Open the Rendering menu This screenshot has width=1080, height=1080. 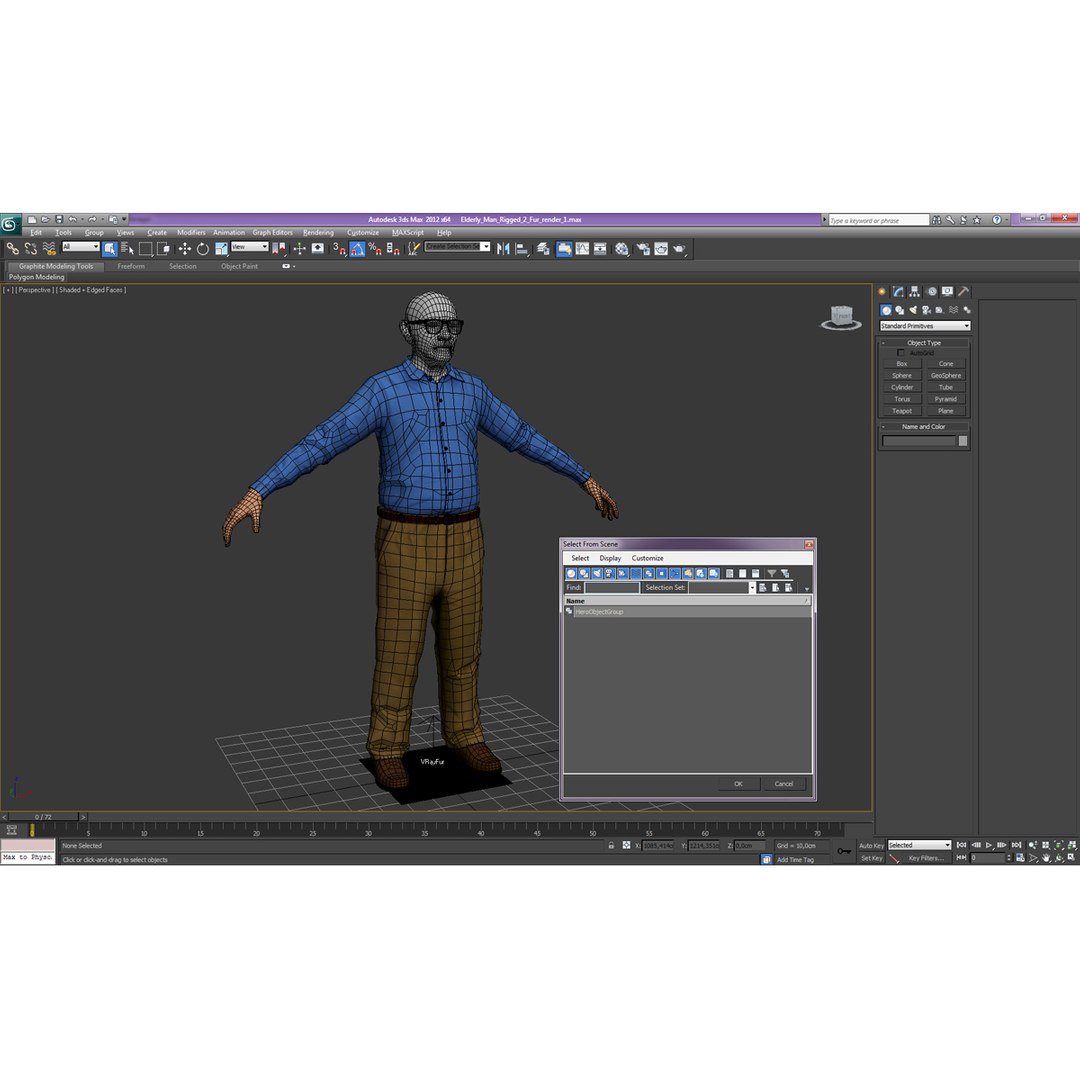pyautogui.click(x=318, y=233)
